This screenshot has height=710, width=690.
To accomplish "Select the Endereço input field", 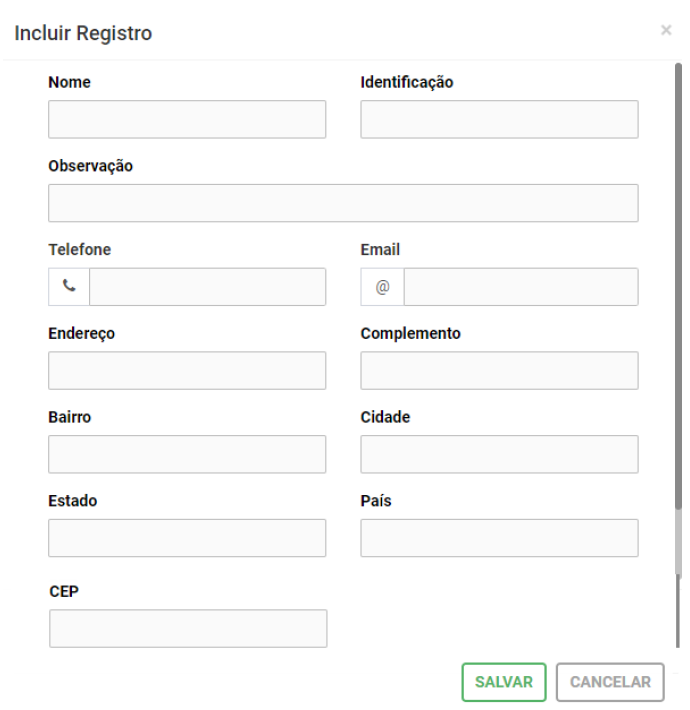I will point(187,370).
